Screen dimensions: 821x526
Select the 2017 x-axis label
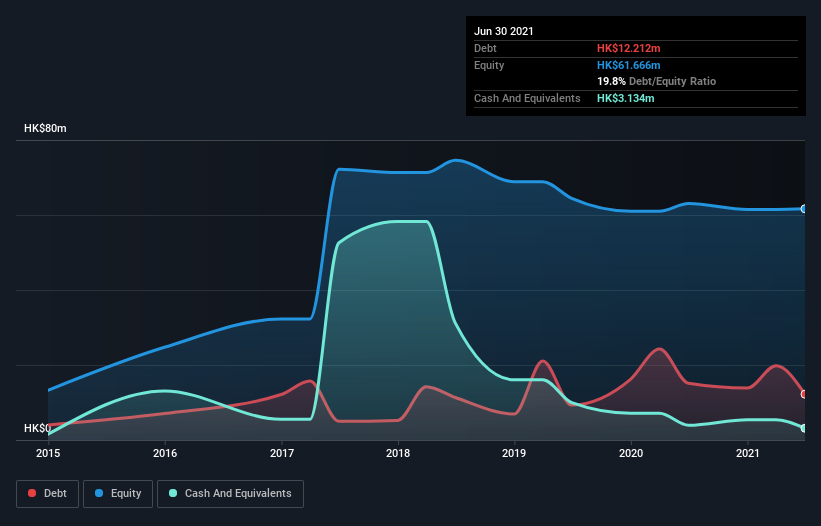coord(282,453)
